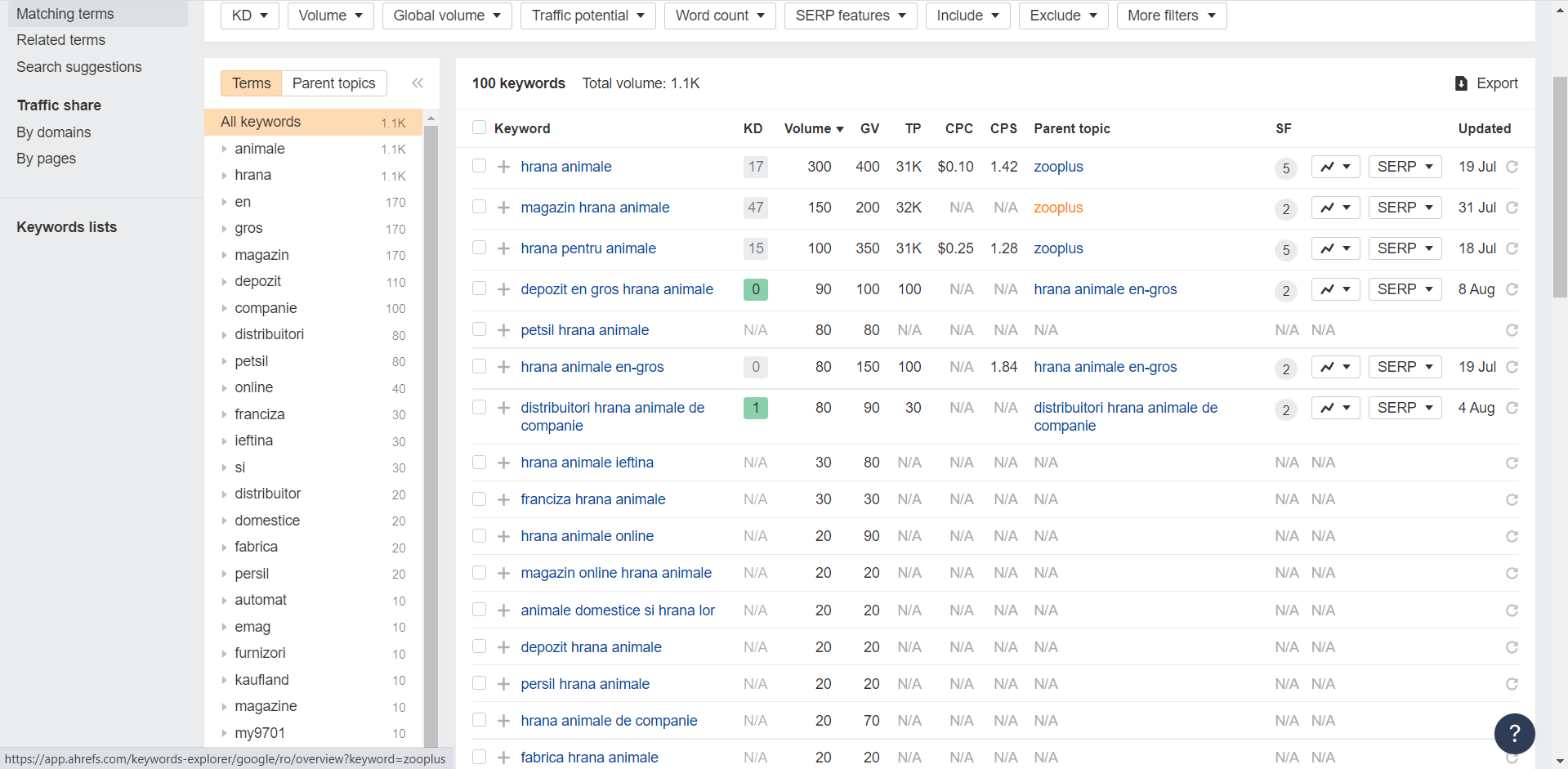
Task: Open trend chart for 'magazin hrana animale'
Action: (1335, 208)
